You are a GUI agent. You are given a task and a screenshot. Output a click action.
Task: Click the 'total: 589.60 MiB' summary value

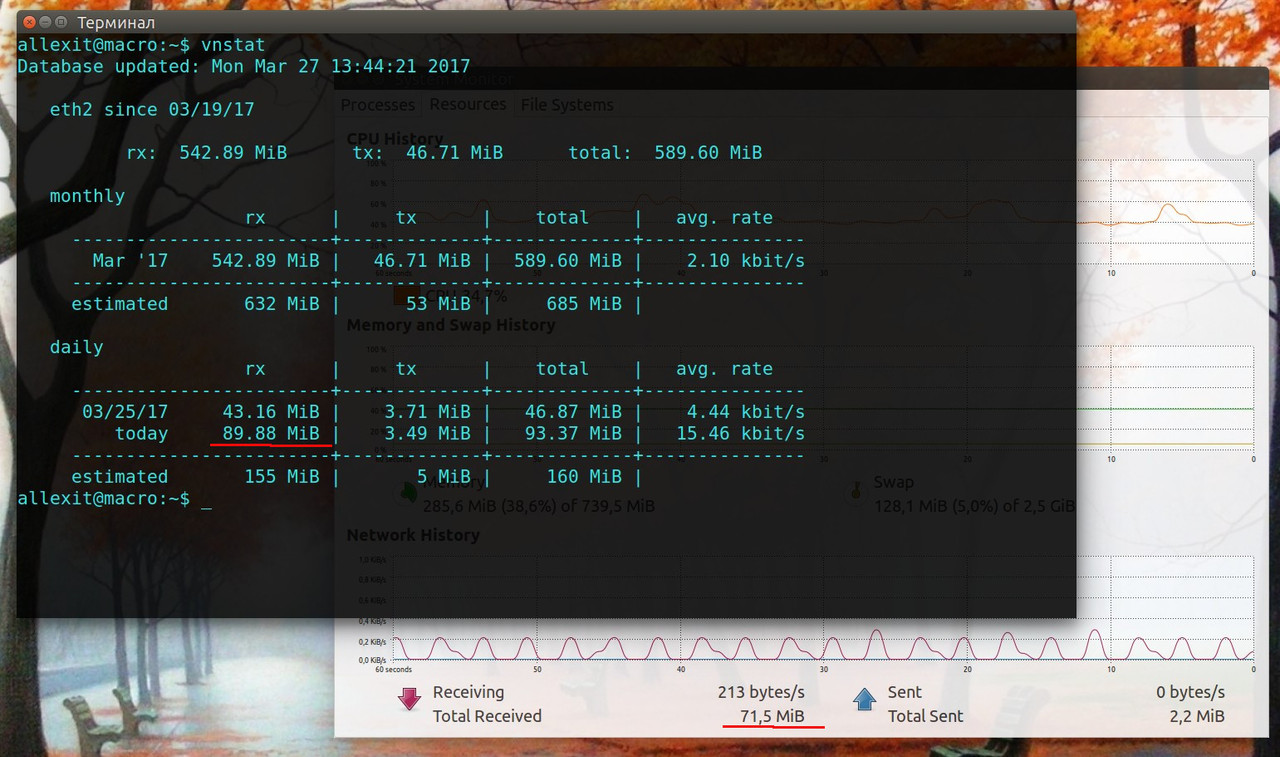665,153
